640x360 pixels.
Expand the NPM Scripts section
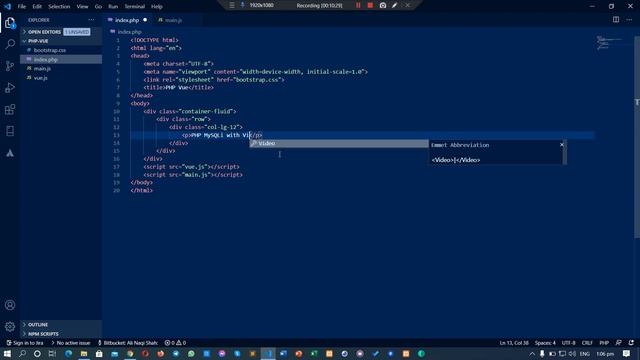(61, 334)
